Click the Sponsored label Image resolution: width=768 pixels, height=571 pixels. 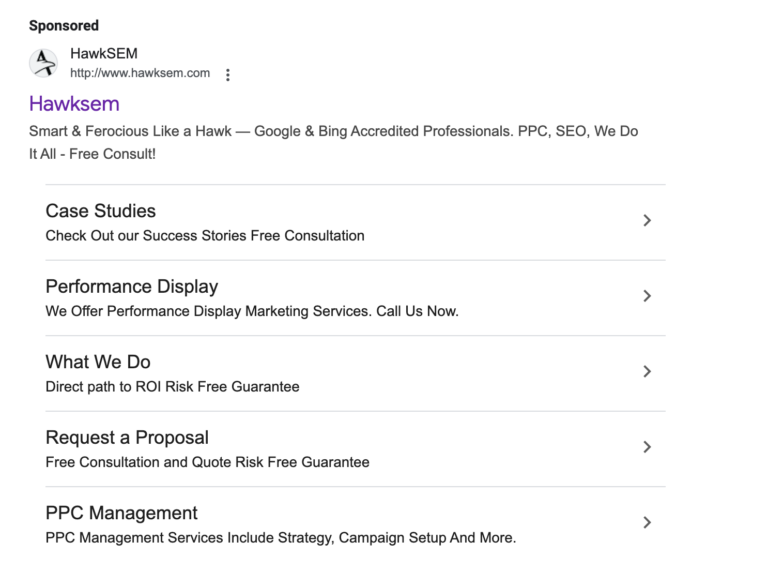(x=64, y=25)
